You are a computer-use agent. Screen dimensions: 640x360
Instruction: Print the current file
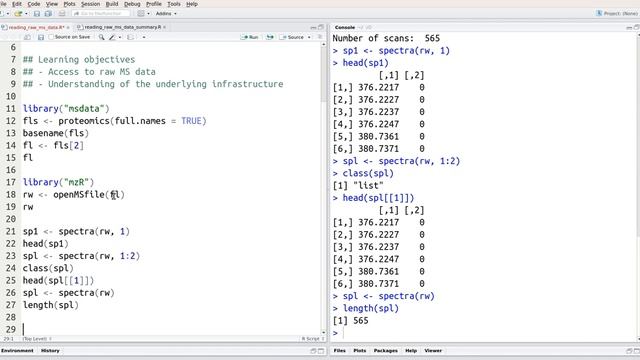point(62,13)
